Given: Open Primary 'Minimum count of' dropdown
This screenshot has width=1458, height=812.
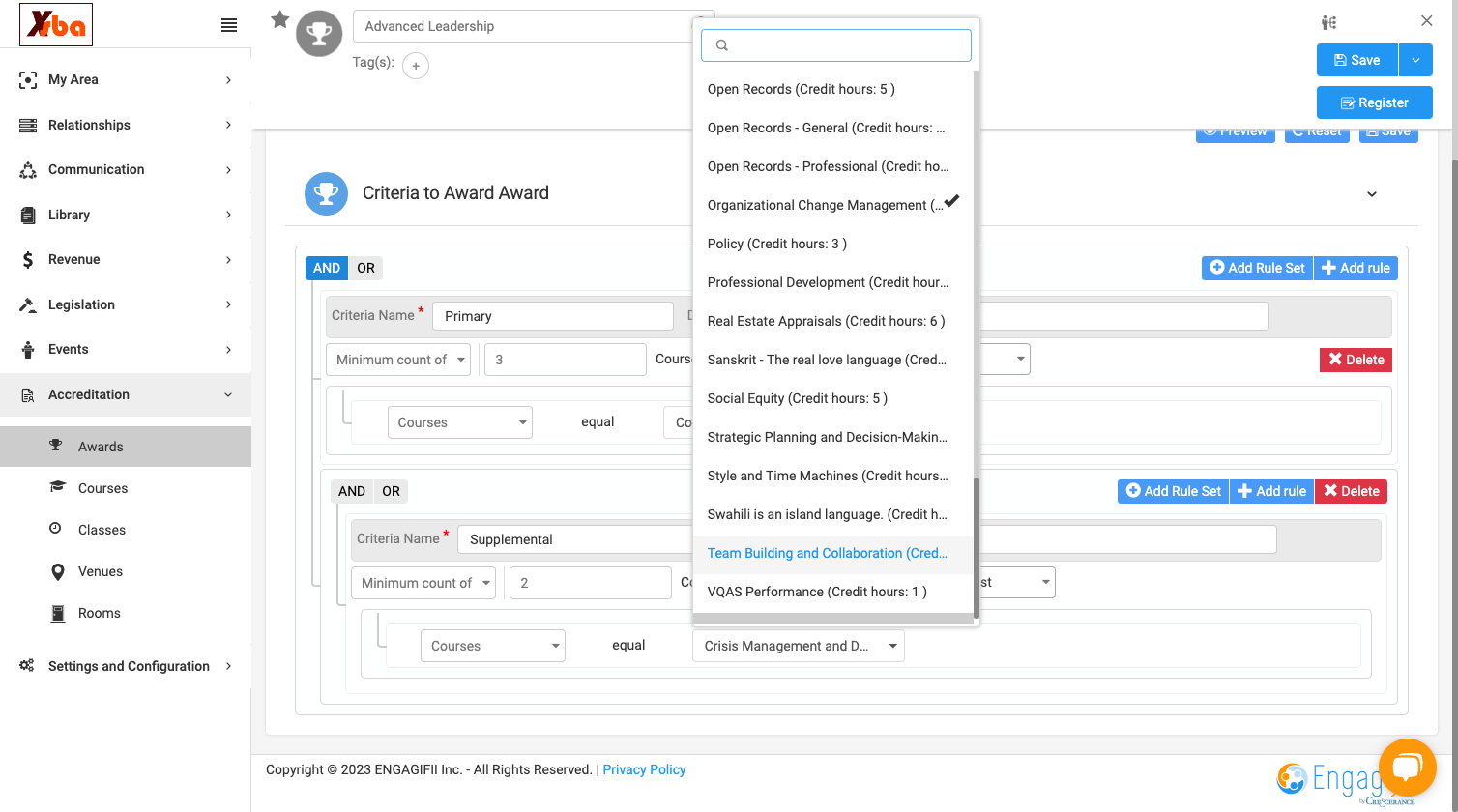Looking at the screenshot, I should [398, 360].
